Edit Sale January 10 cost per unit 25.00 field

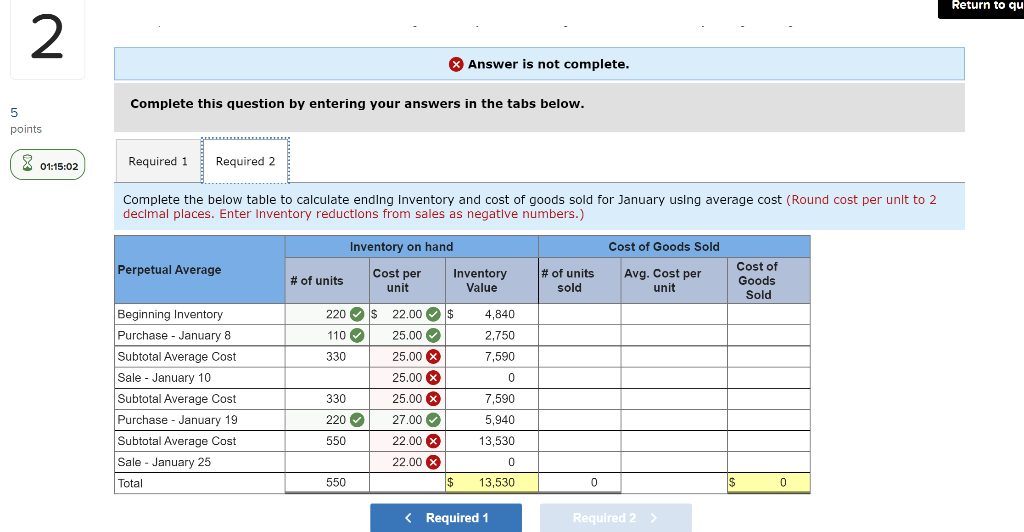coord(408,377)
